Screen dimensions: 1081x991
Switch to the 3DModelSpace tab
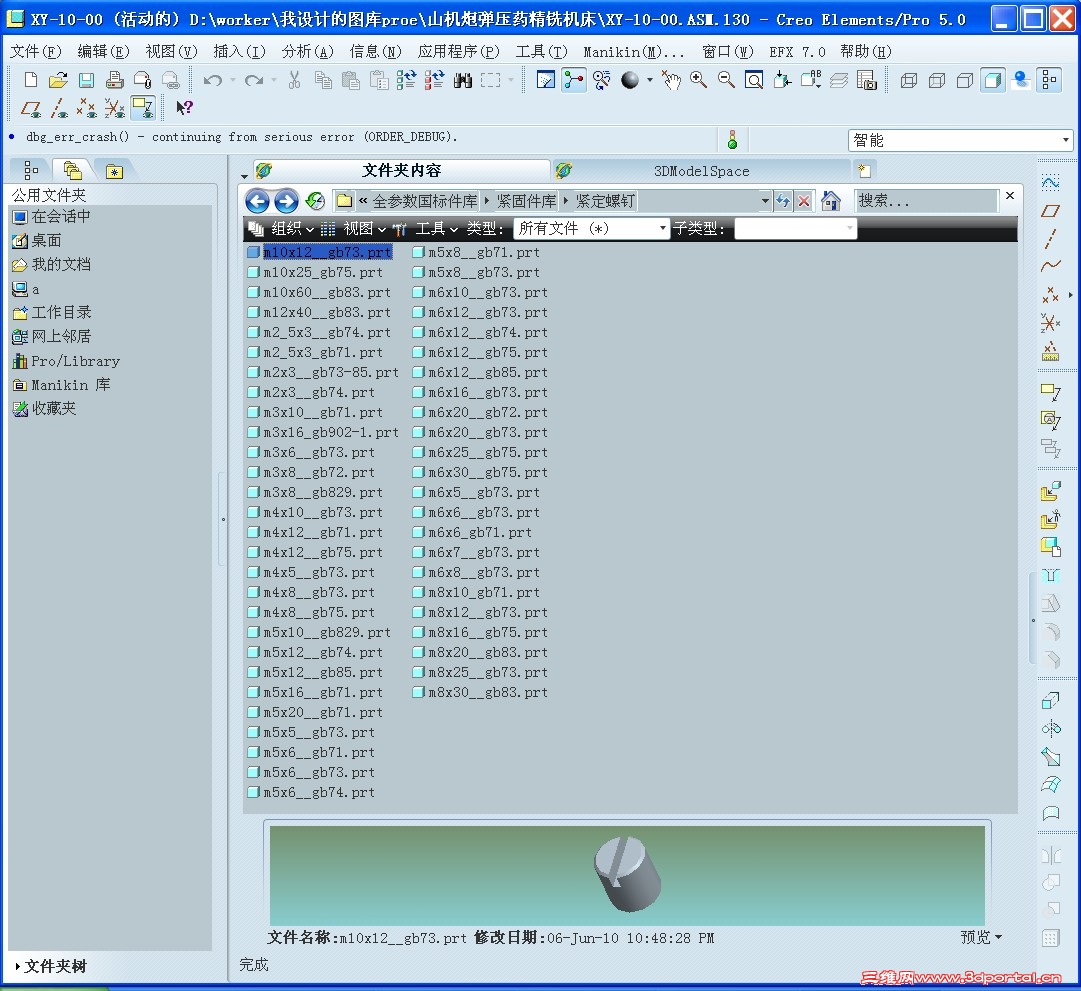tap(701, 171)
